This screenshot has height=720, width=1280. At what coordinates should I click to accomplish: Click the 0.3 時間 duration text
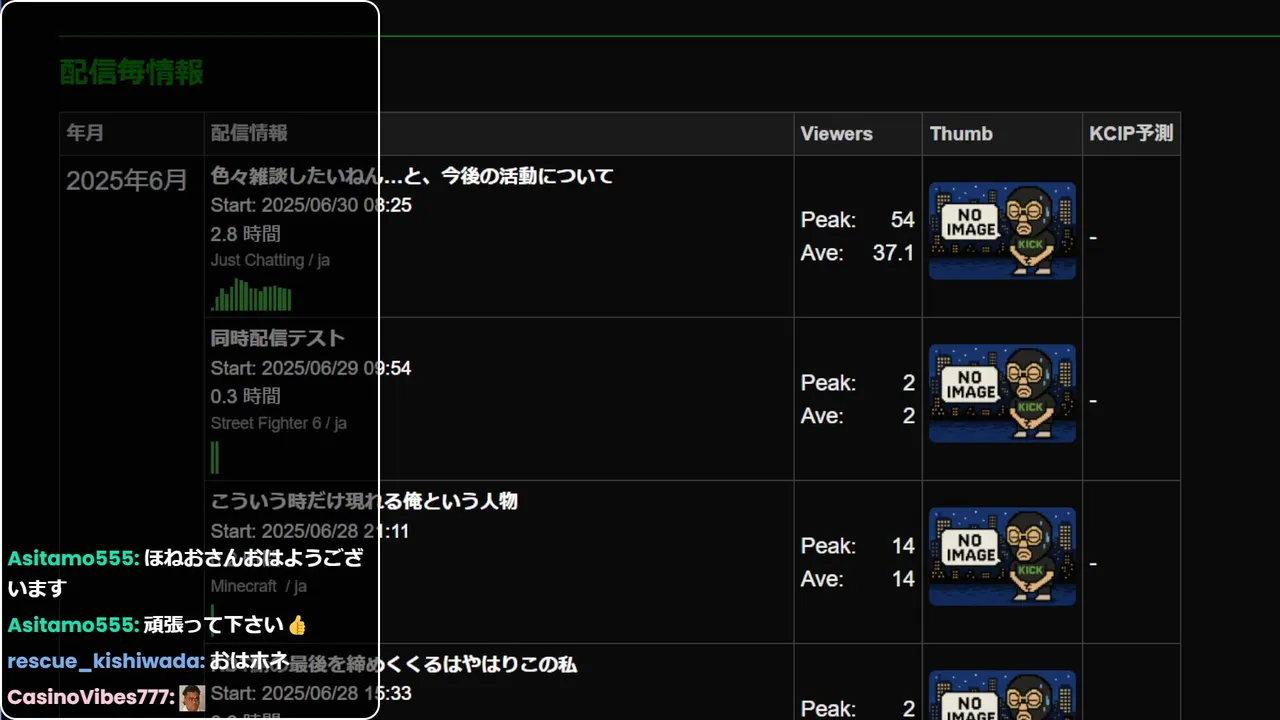point(246,397)
